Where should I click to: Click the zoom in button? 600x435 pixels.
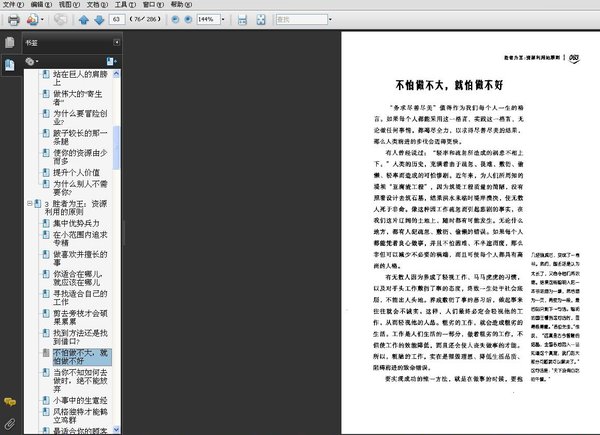tap(190, 20)
